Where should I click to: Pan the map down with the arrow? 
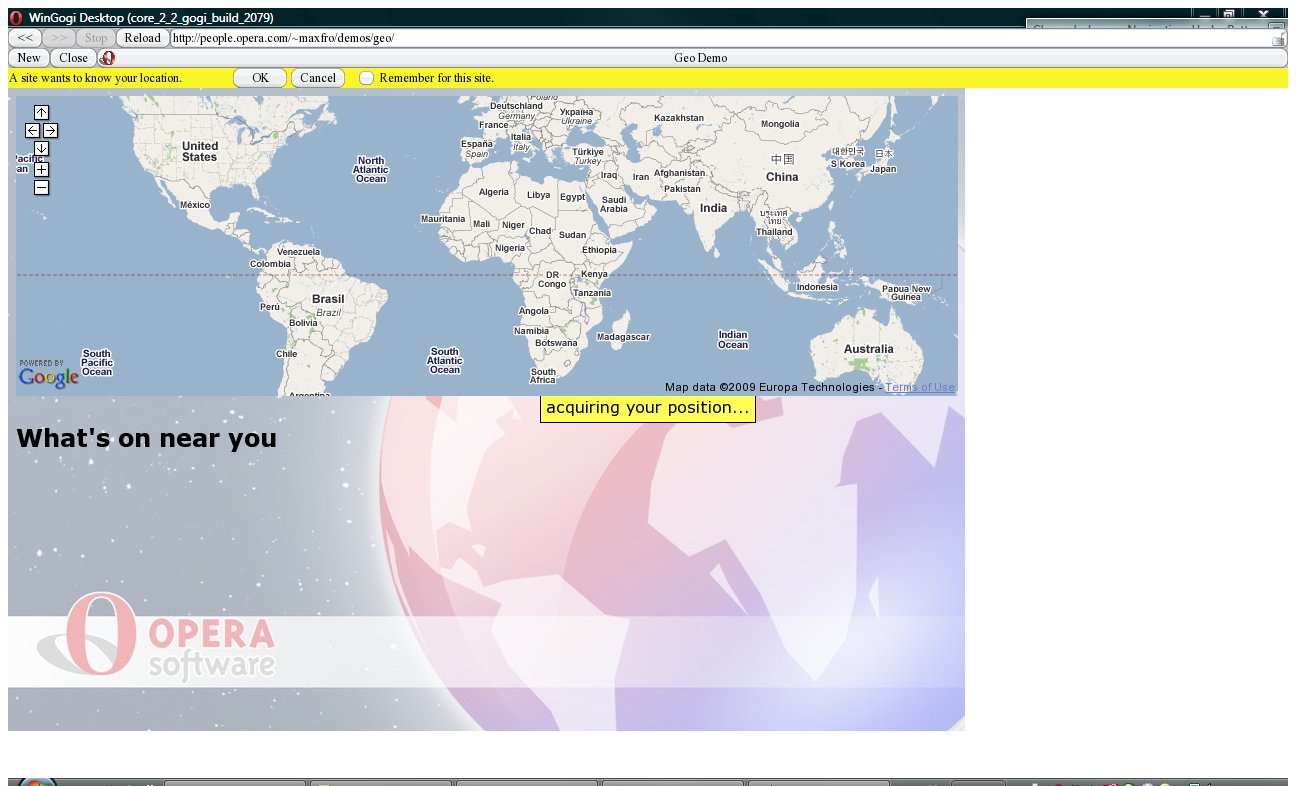click(x=41, y=148)
